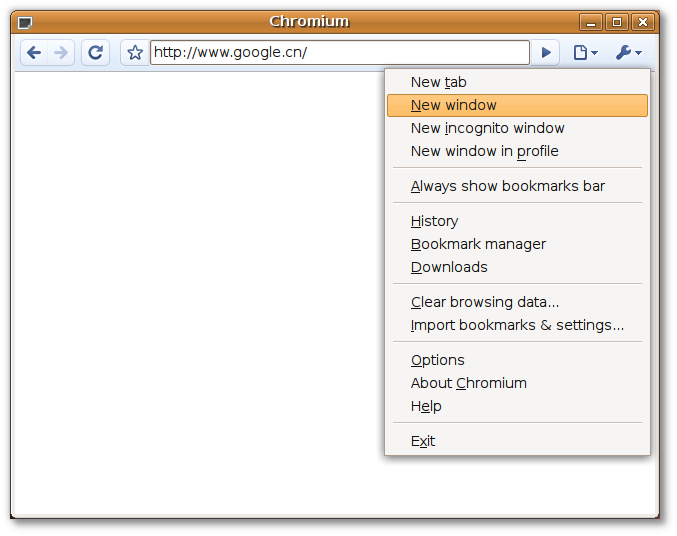
Task: Click the Back navigation arrow
Action: tap(34, 53)
